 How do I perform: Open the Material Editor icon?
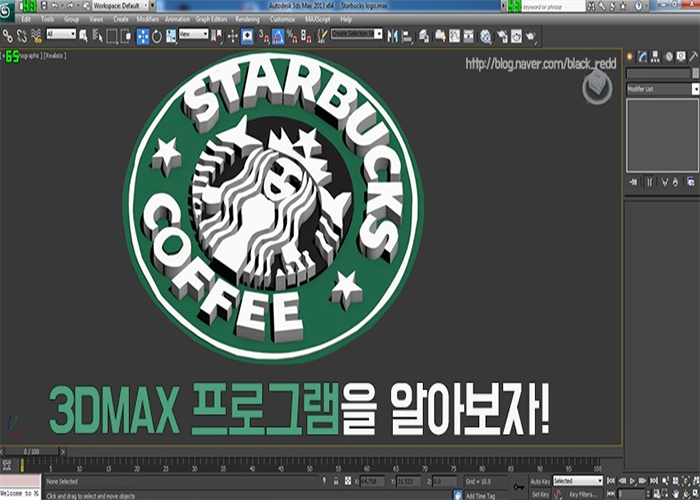pyautogui.click(x=486, y=36)
